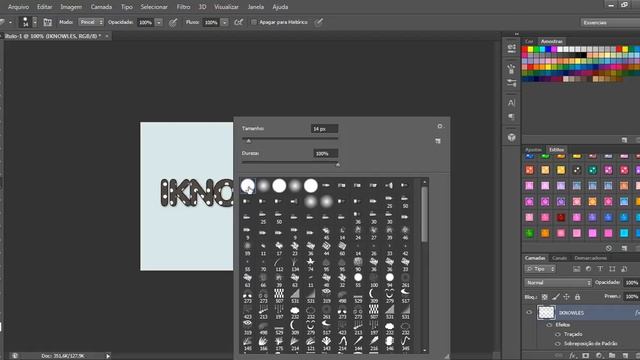The image size is (640, 360).
Task: Open the Paragraph panel dock icon
Action: pyautogui.click(x=511, y=117)
